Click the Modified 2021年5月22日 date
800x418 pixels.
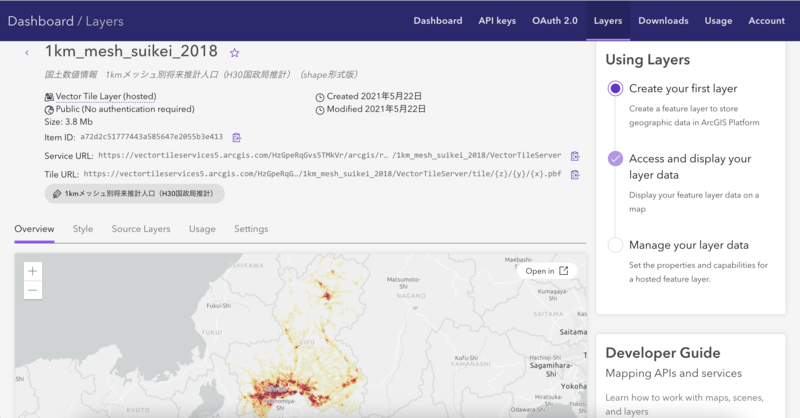pos(376,109)
